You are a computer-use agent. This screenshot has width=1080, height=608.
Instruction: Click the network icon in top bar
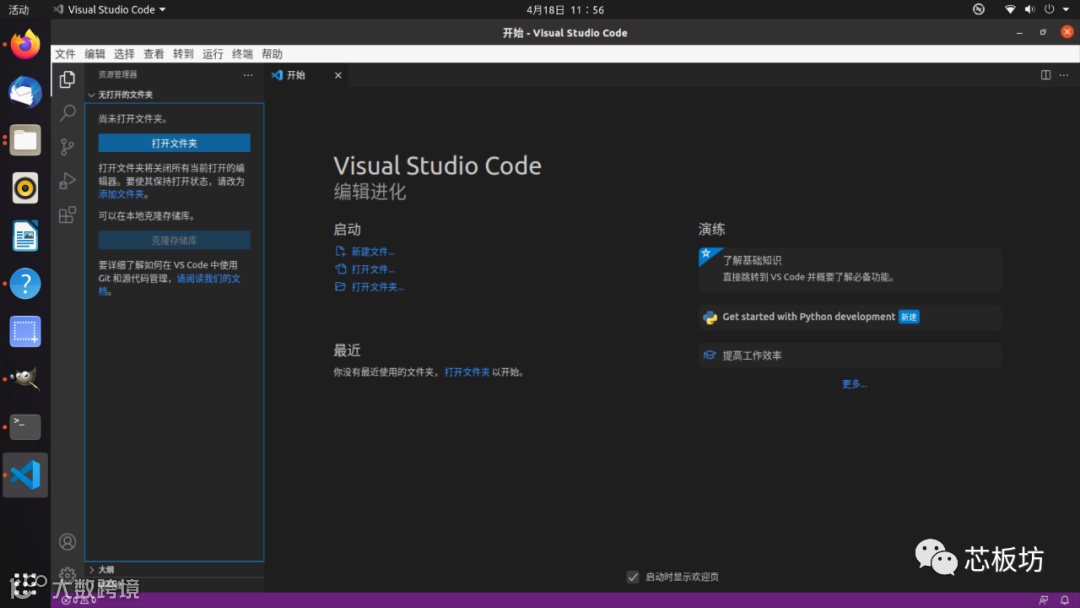coord(1009,10)
